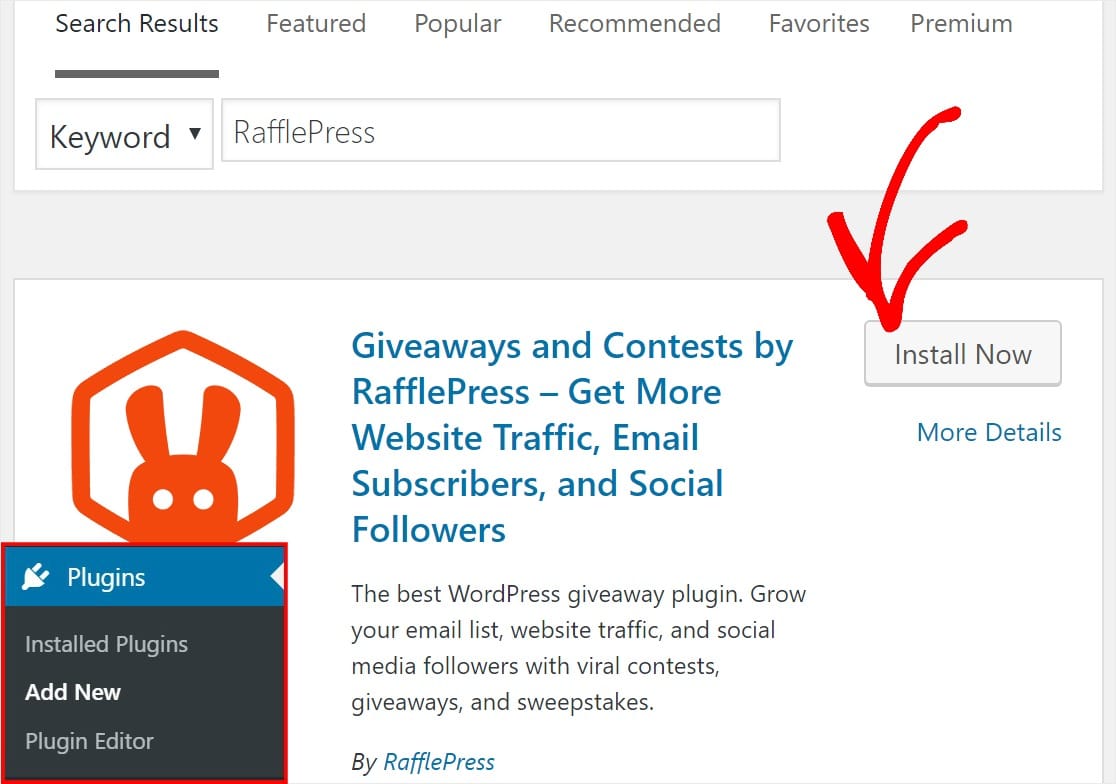The width and height of the screenshot is (1116, 784).
Task: Switch to the Featured tab
Action: point(316,24)
